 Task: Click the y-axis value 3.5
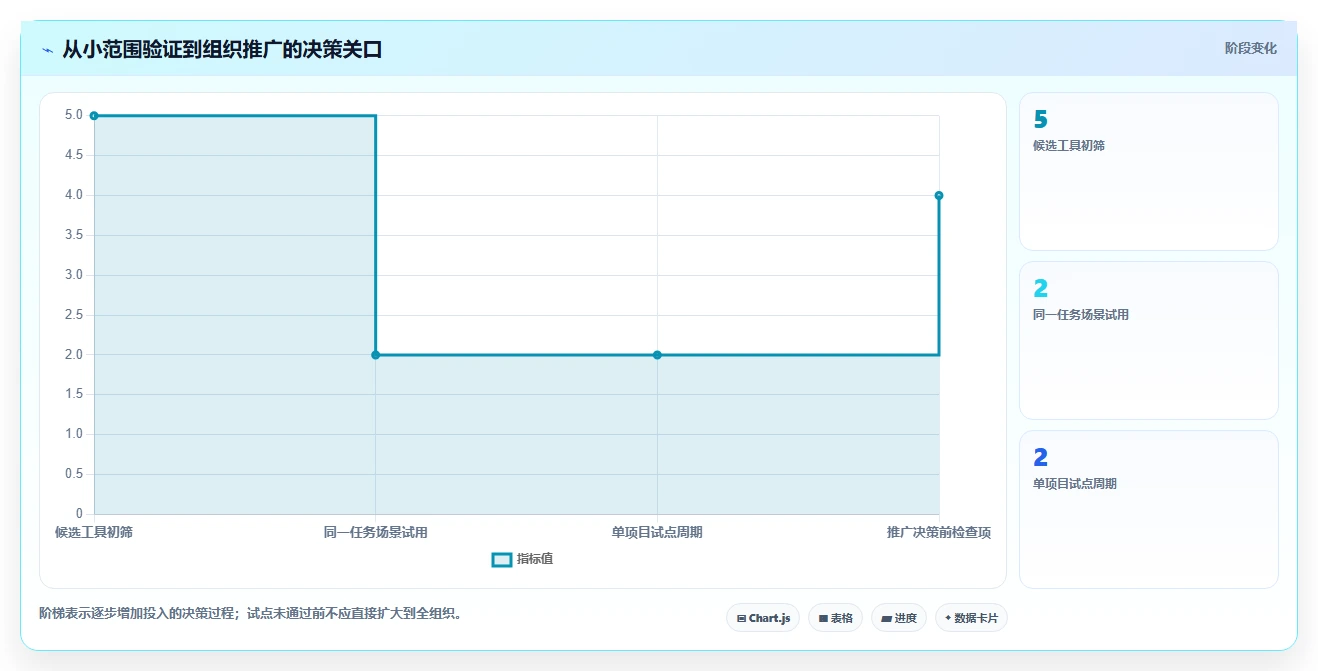74,235
